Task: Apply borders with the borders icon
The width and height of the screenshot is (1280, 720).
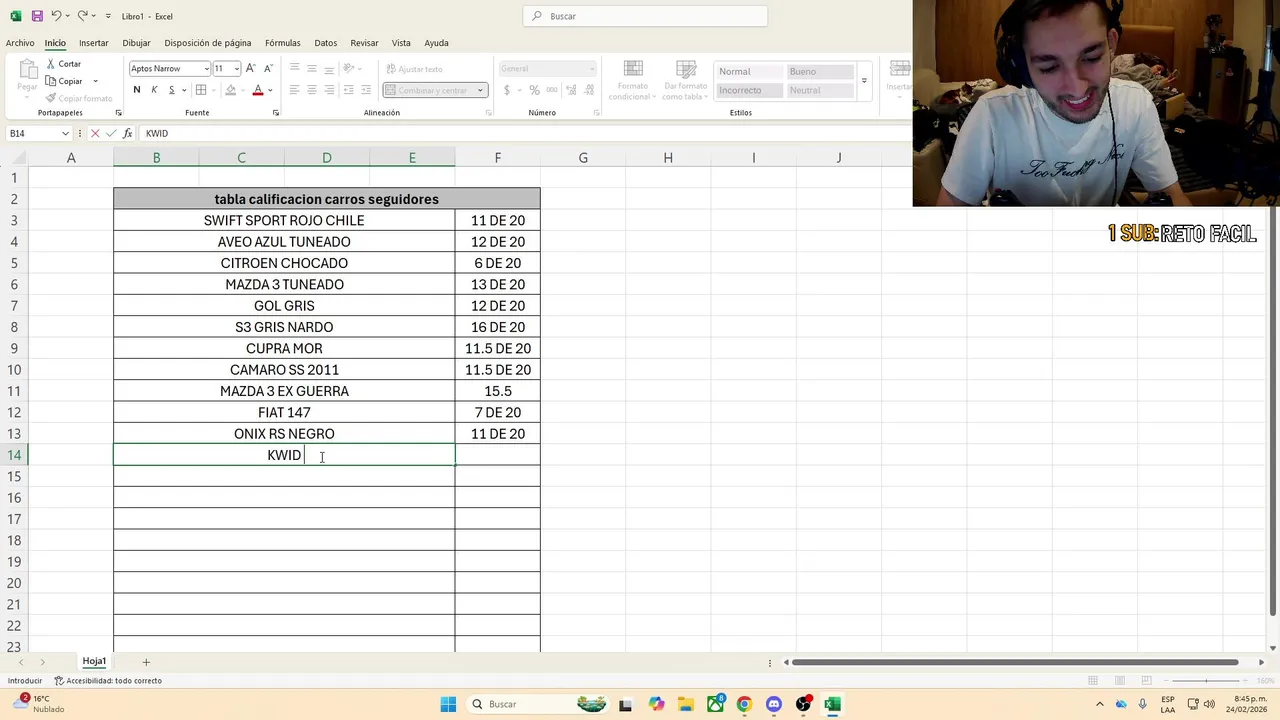Action: pyautogui.click(x=201, y=90)
